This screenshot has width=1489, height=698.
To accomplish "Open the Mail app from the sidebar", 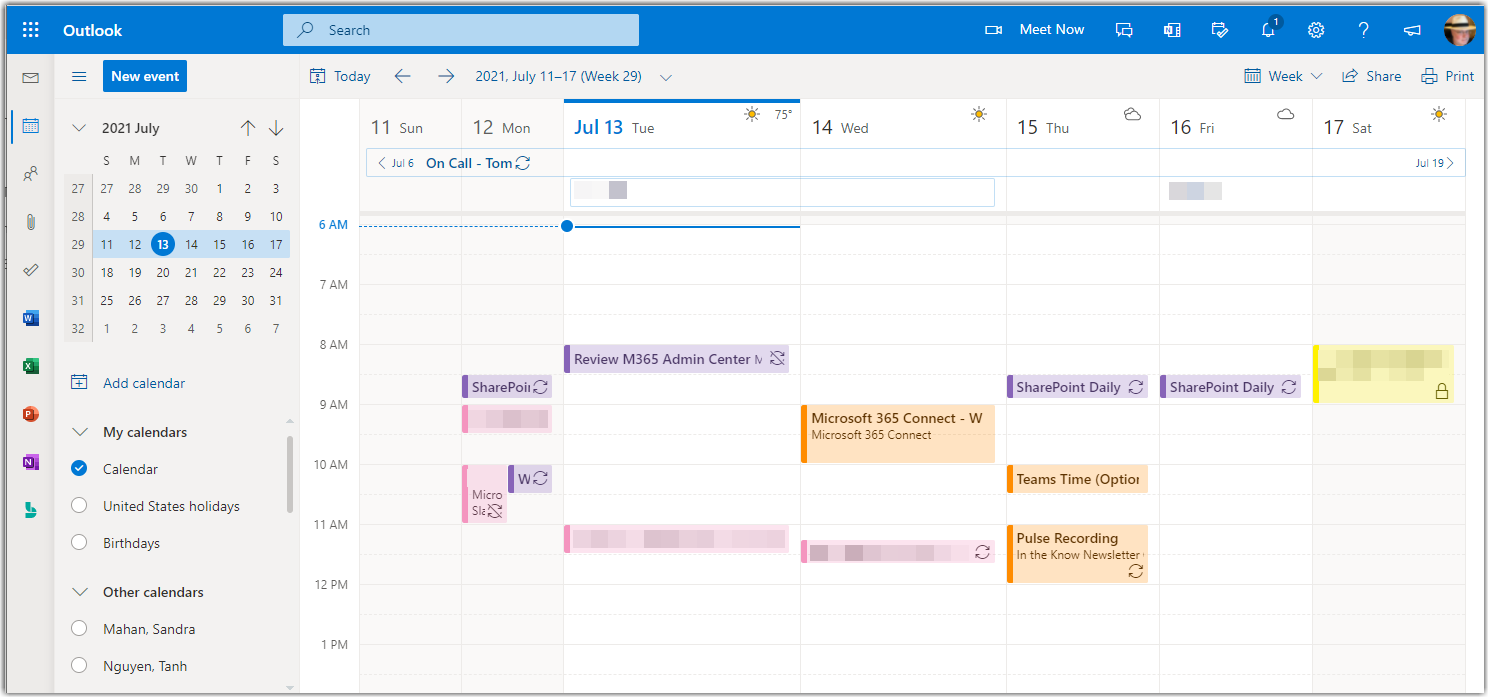I will click(x=30, y=75).
